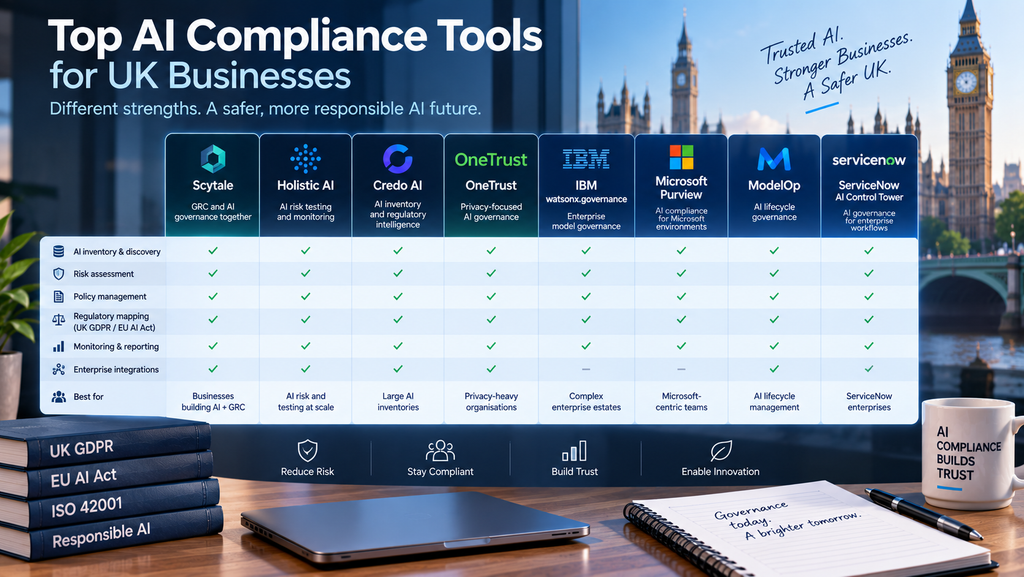Select the 'ServiceNow enterprises' cell

pos(869,401)
